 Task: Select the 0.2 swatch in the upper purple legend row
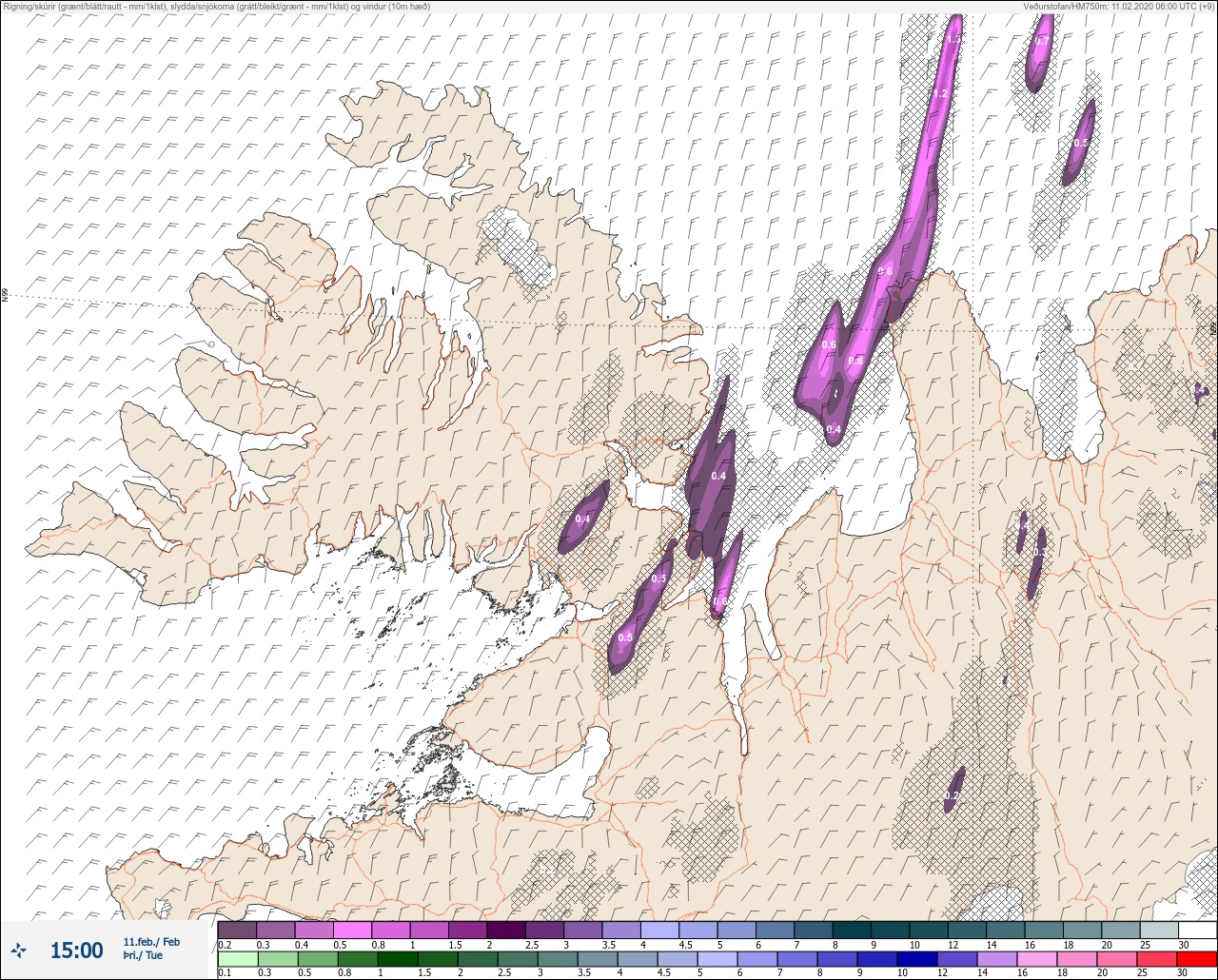pos(237,930)
